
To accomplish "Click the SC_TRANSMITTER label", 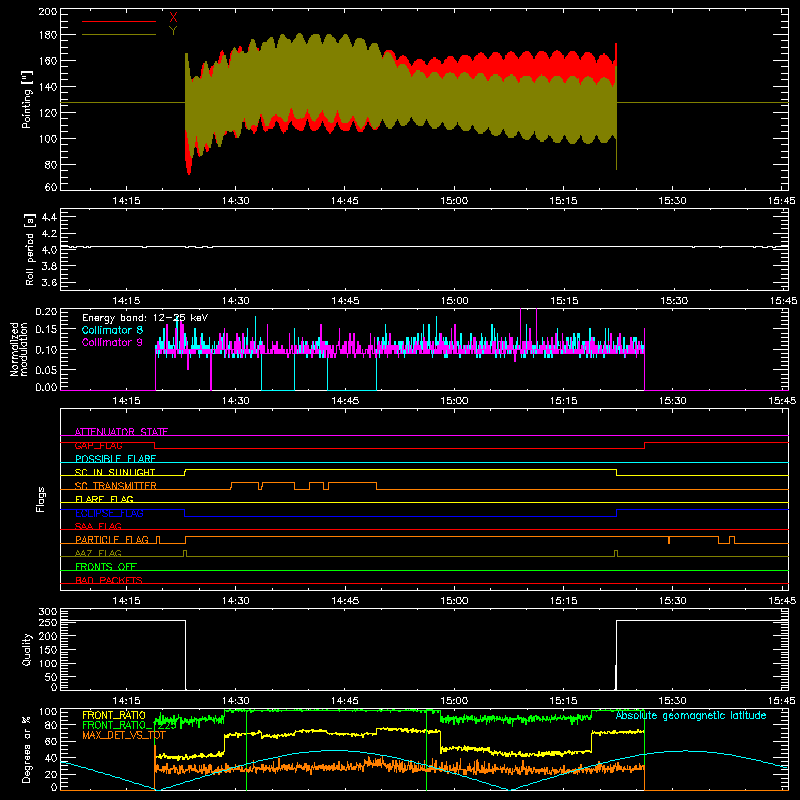I will pyautogui.click(x=116, y=486).
